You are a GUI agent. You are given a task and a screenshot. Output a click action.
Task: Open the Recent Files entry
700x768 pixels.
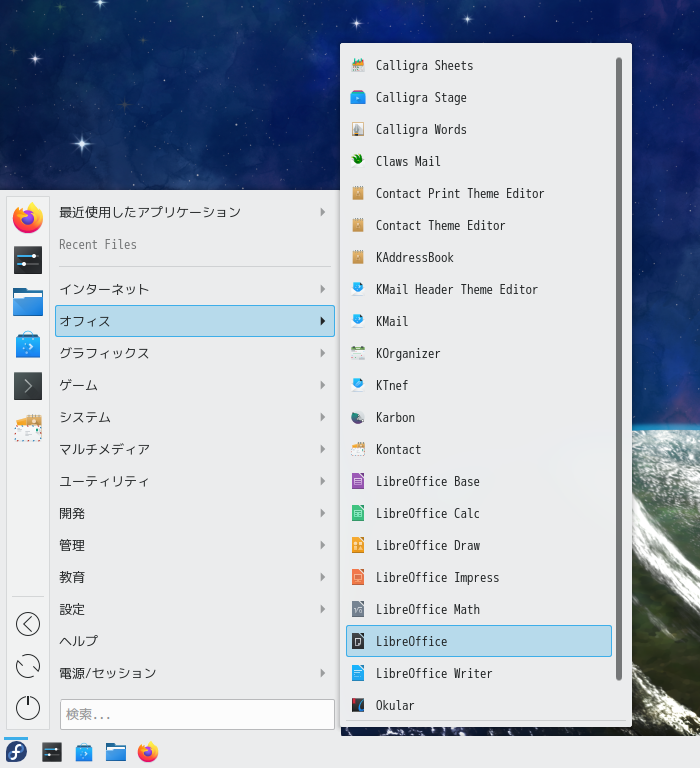pos(195,244)
